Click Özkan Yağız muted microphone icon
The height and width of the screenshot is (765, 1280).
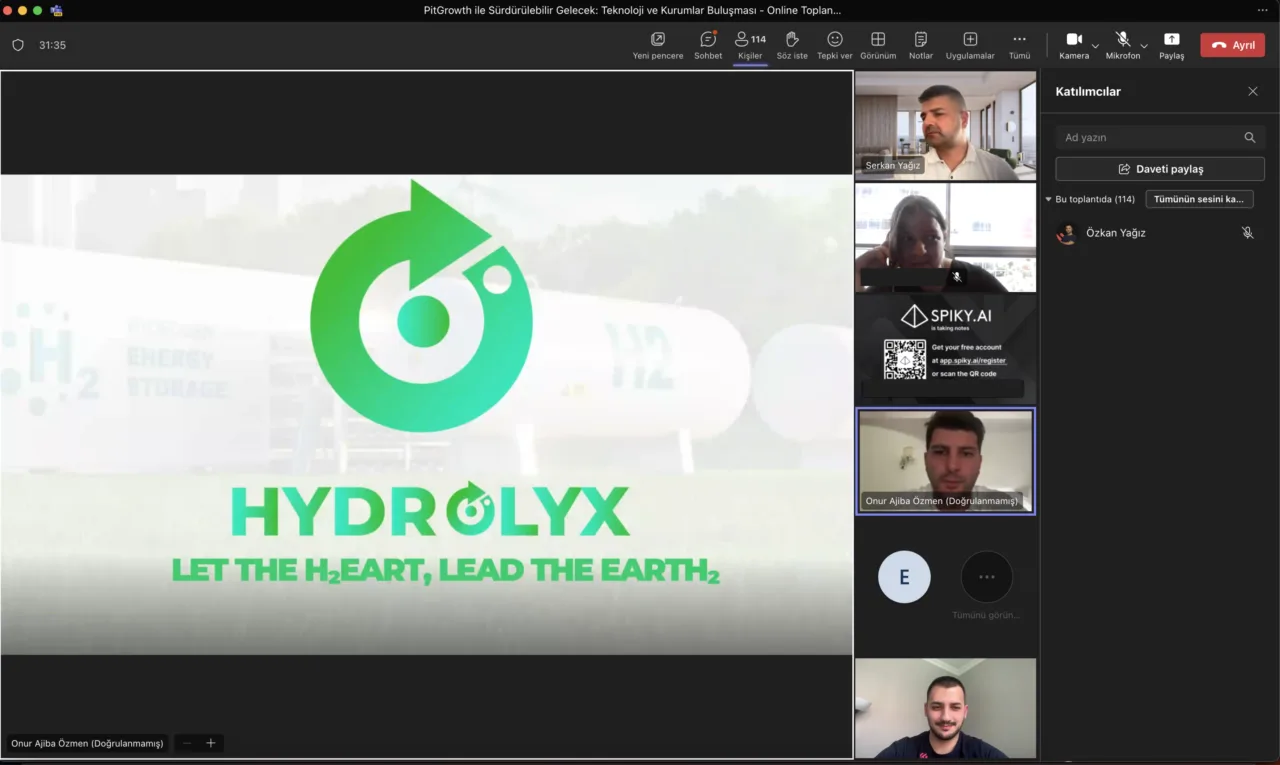[x=1248, y=233]
